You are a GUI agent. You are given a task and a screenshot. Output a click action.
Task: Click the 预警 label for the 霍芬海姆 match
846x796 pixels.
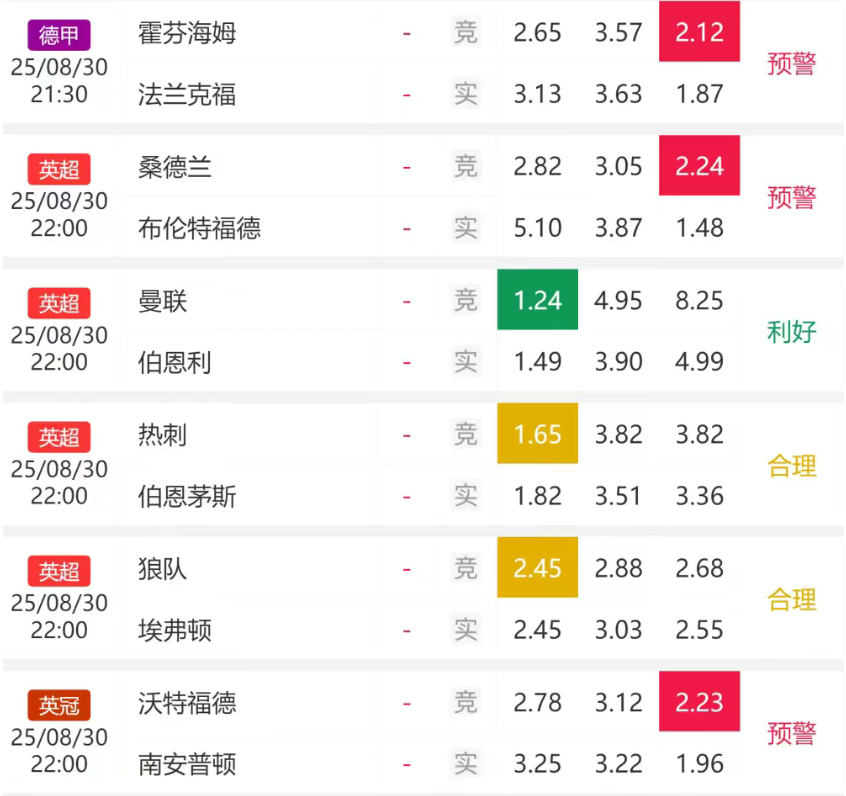click(791, 64)
